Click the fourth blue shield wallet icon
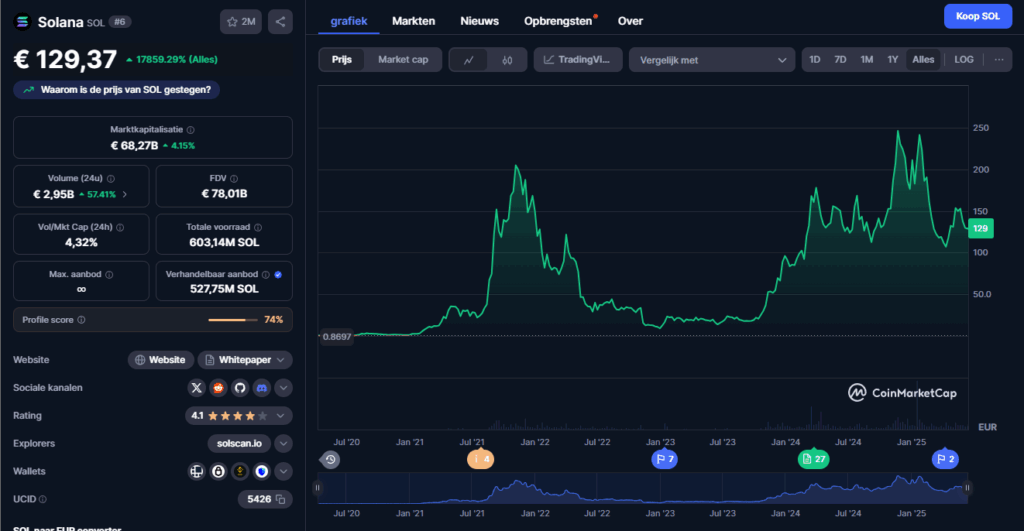Viewport: 1024px width, 531px height. pyautogui.click(x=261, y=472)
